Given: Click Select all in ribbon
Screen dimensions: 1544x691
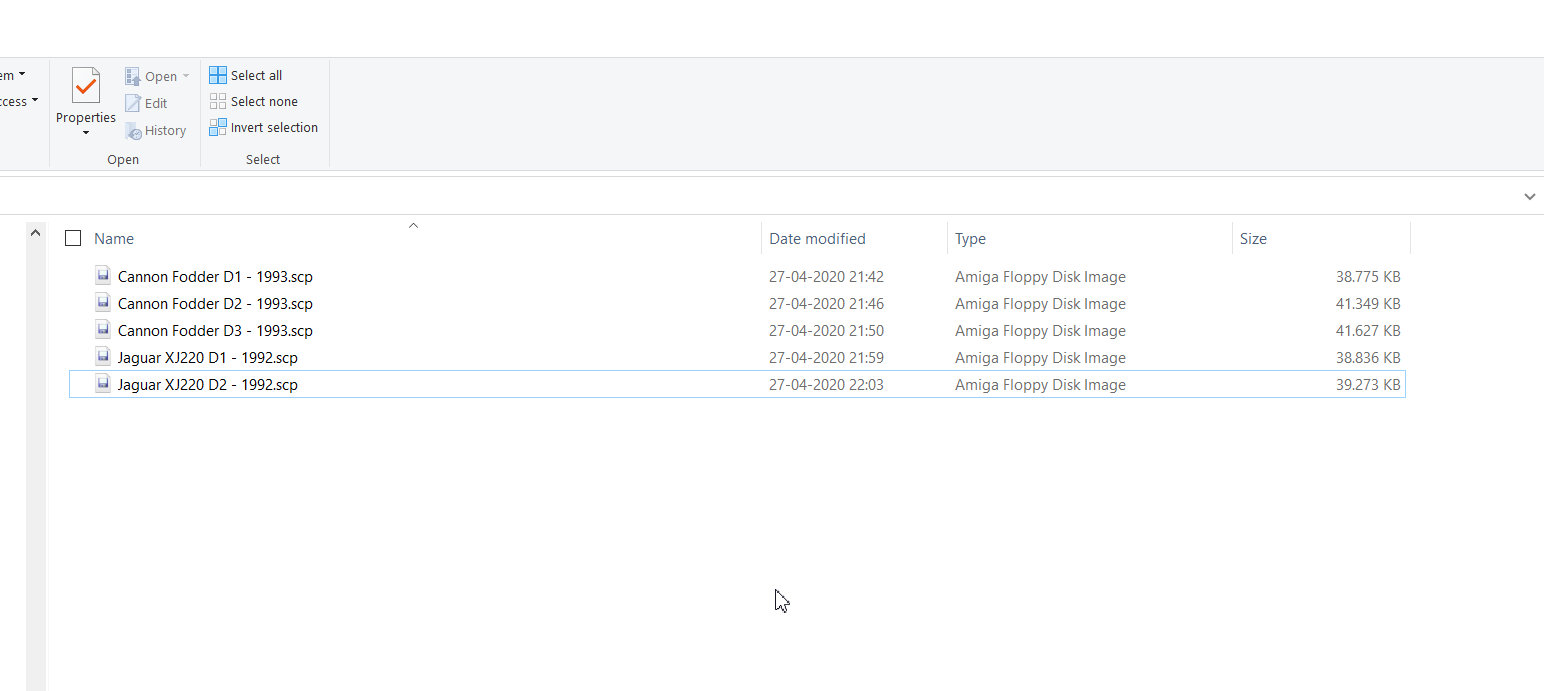Looking at the screenshot, I should click(246, 75).
